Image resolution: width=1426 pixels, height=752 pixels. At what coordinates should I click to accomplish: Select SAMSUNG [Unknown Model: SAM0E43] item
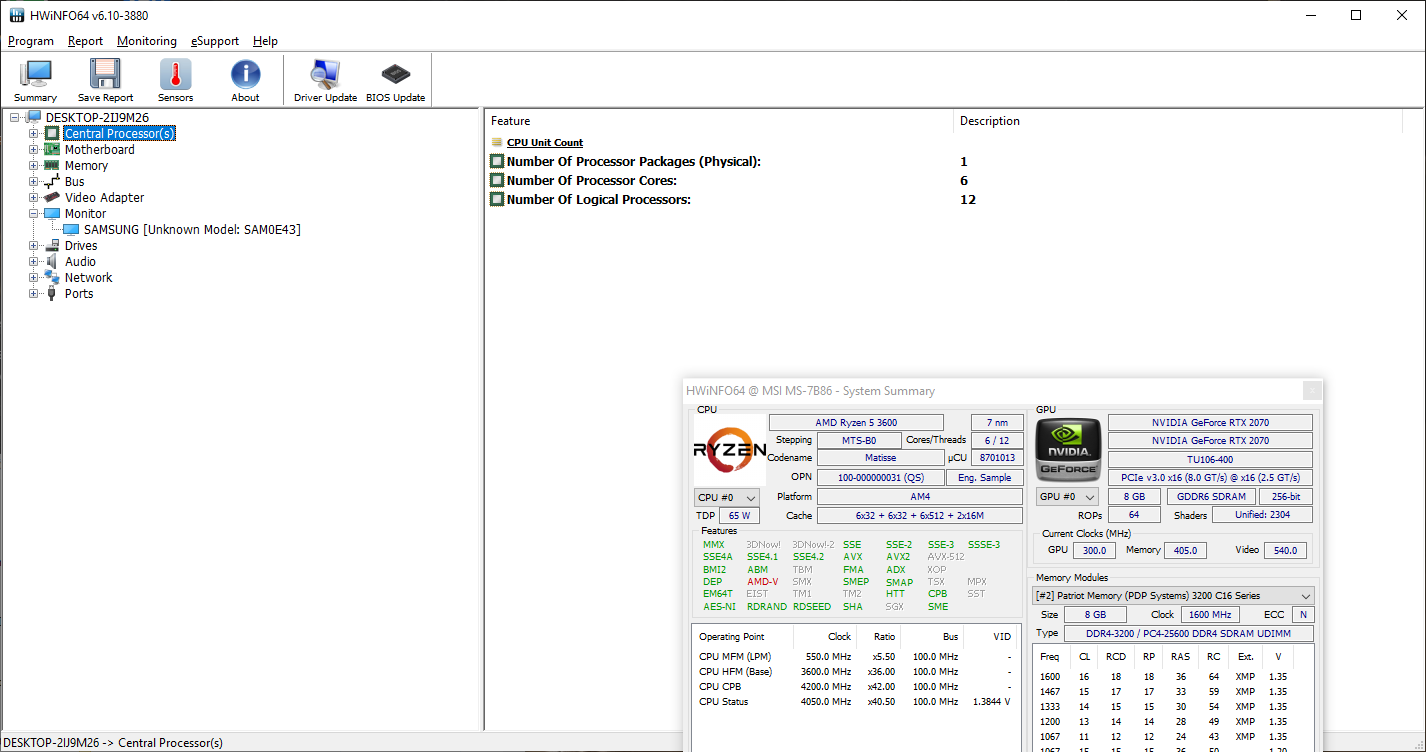point(192,229)
